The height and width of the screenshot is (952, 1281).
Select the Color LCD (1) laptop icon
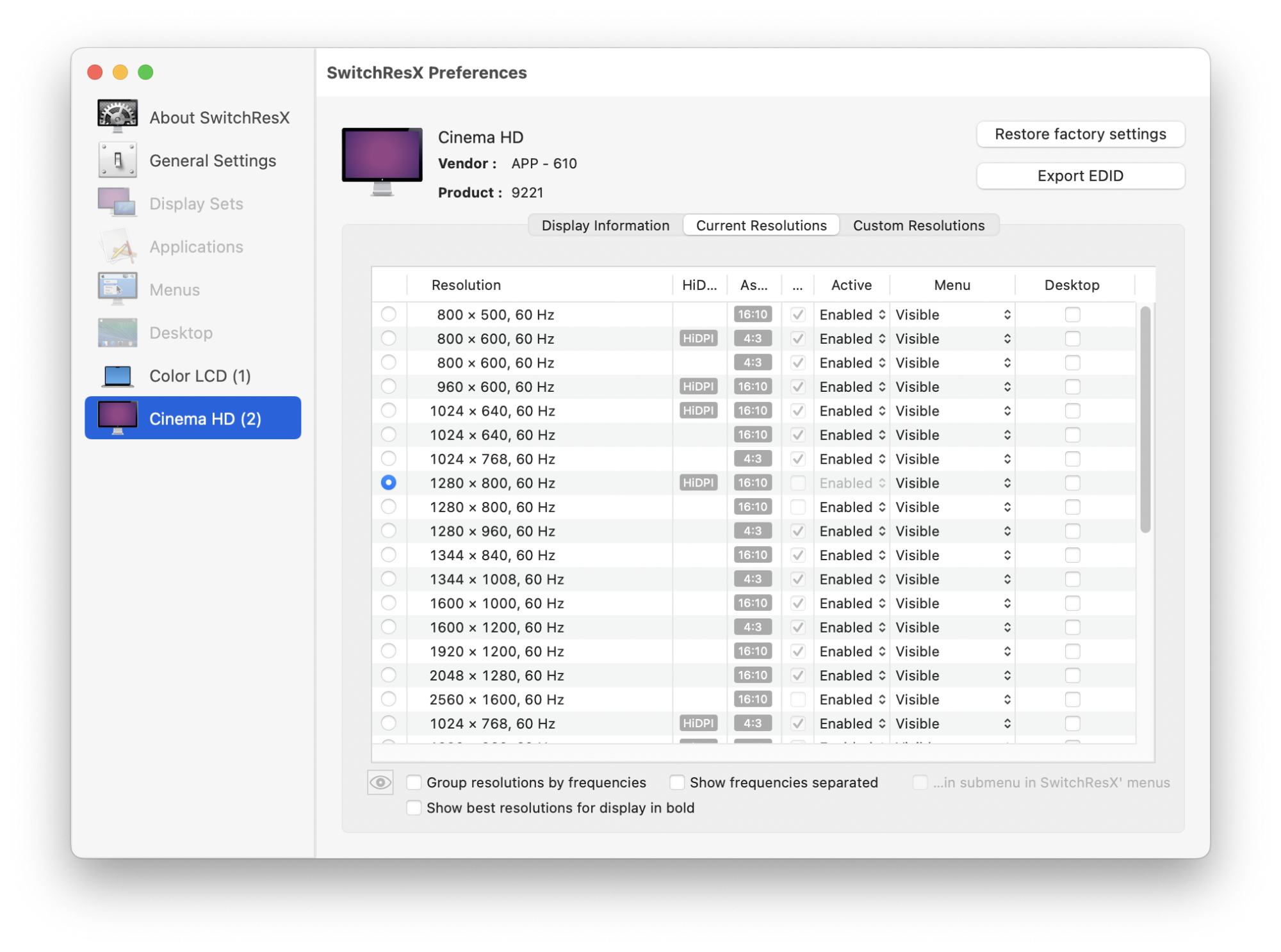[117, 376]
